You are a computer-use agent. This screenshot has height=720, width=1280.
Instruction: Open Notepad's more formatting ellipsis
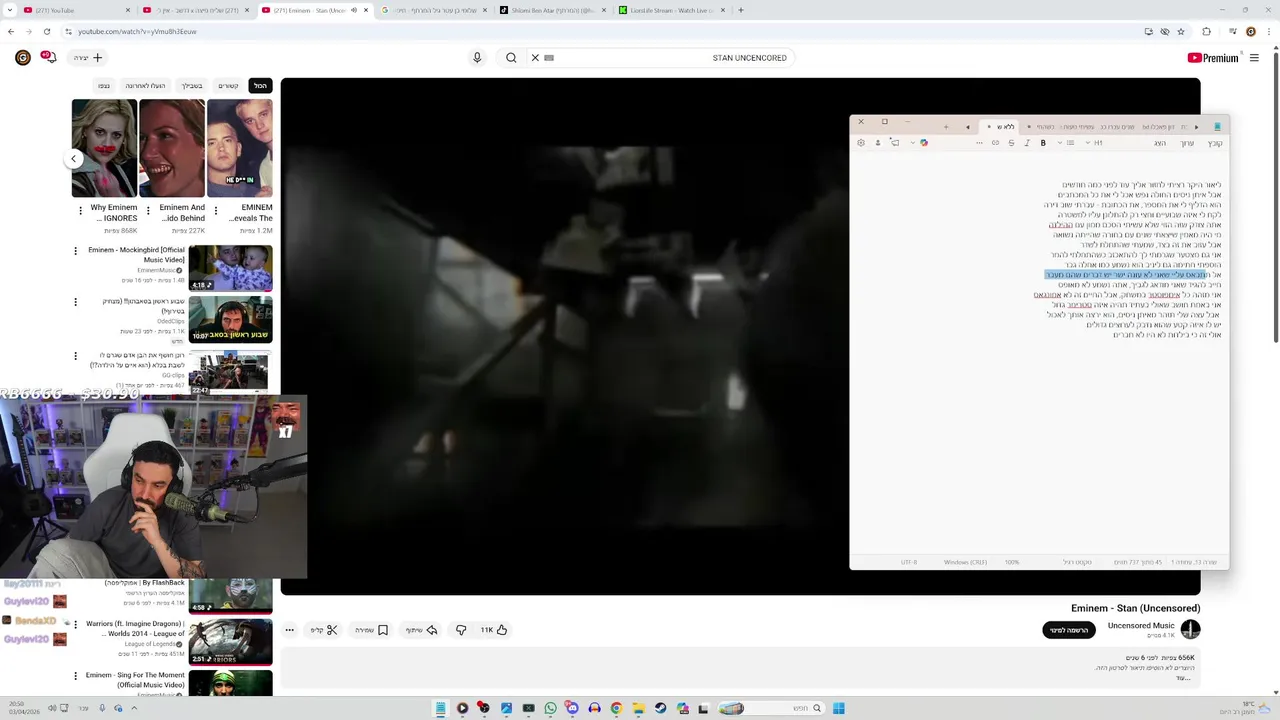tap(979, 143)
